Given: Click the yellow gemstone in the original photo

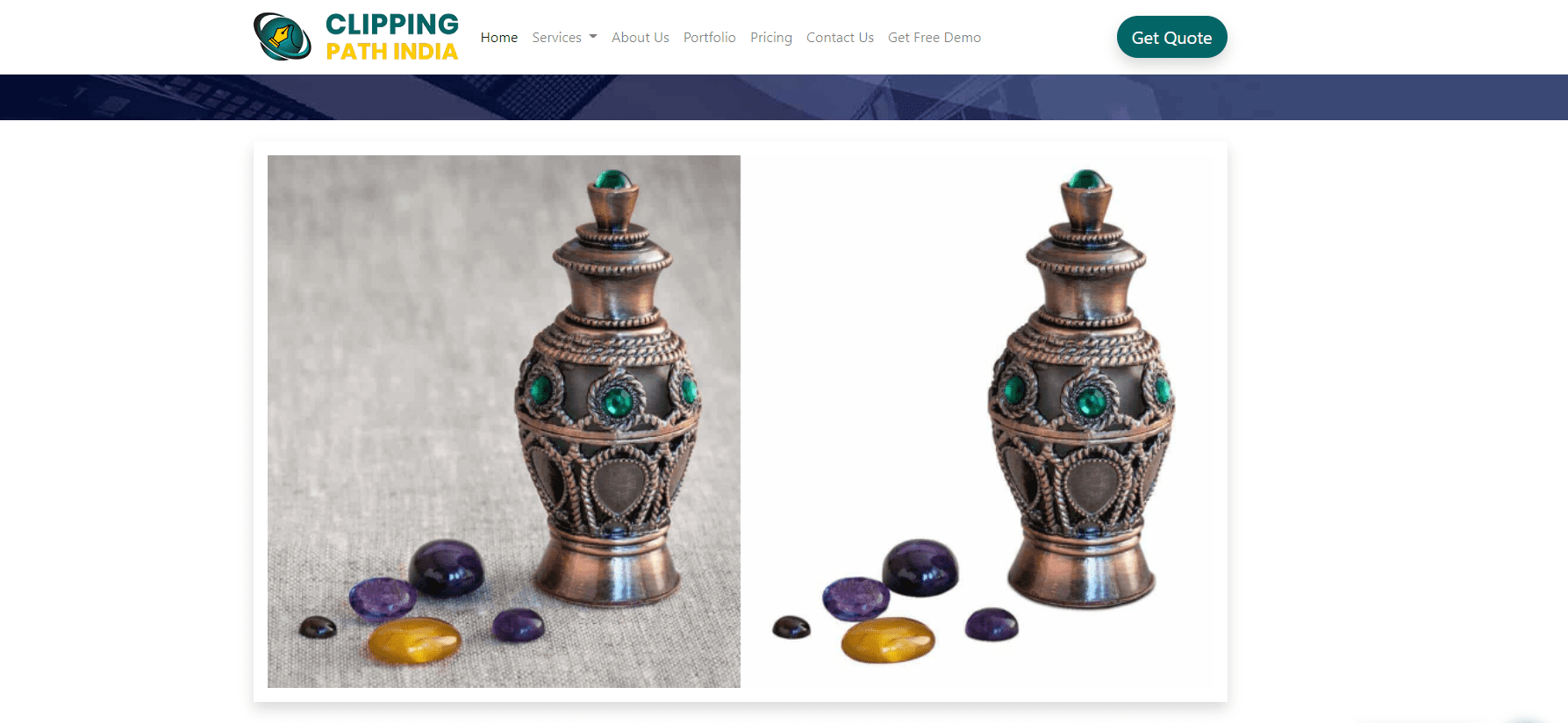Looking at the screenshot, I should (414, 640).
